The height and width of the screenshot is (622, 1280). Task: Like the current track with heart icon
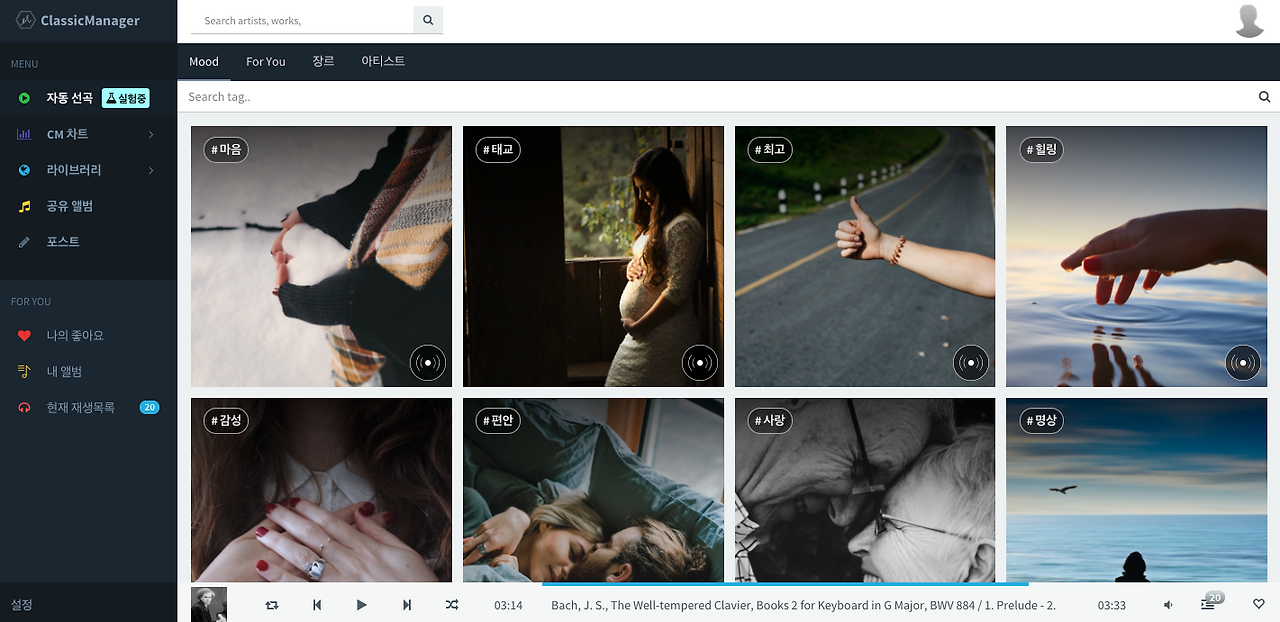[1259, 604]
